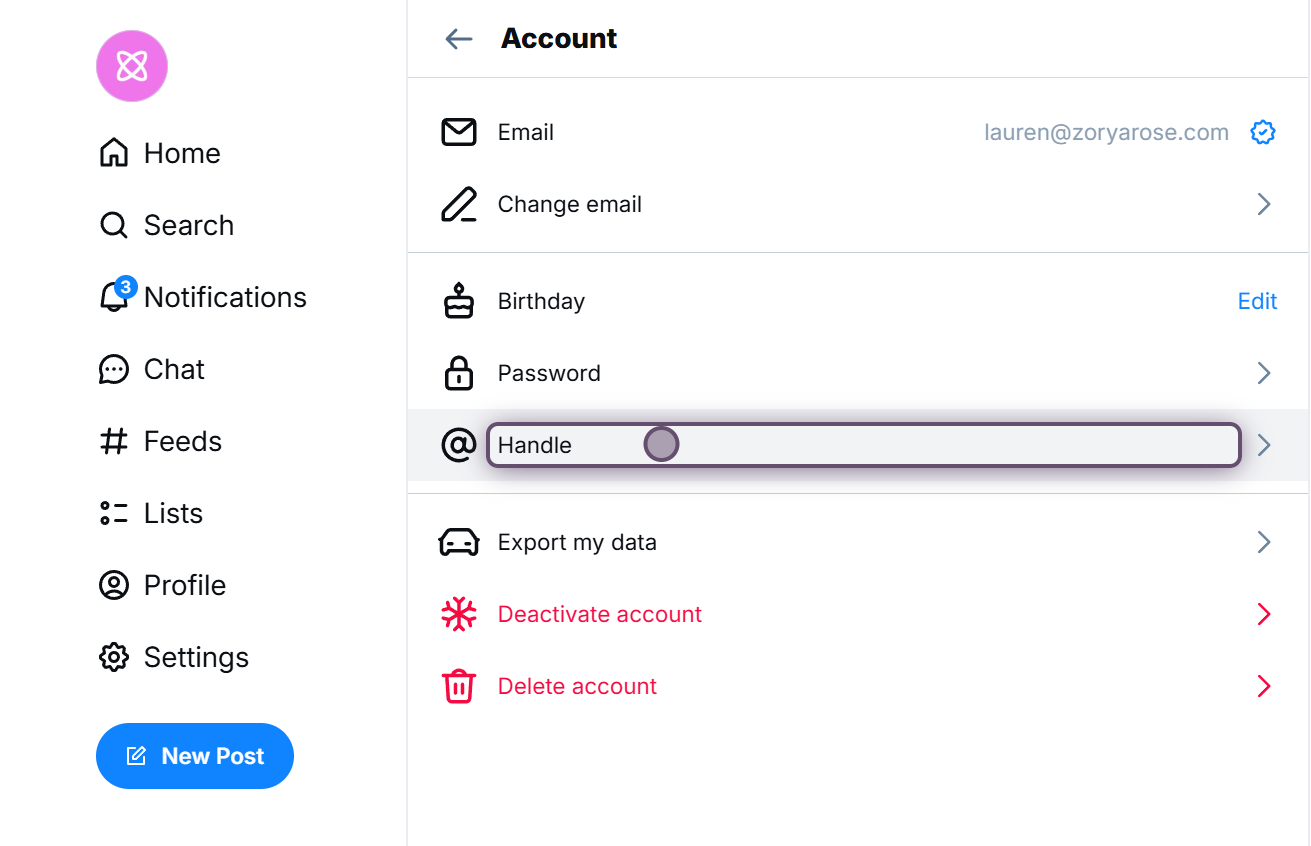Viewport: 1311px width, 846px height.
Task: Click the back arrow icon
Action: [x=459, y=39]
